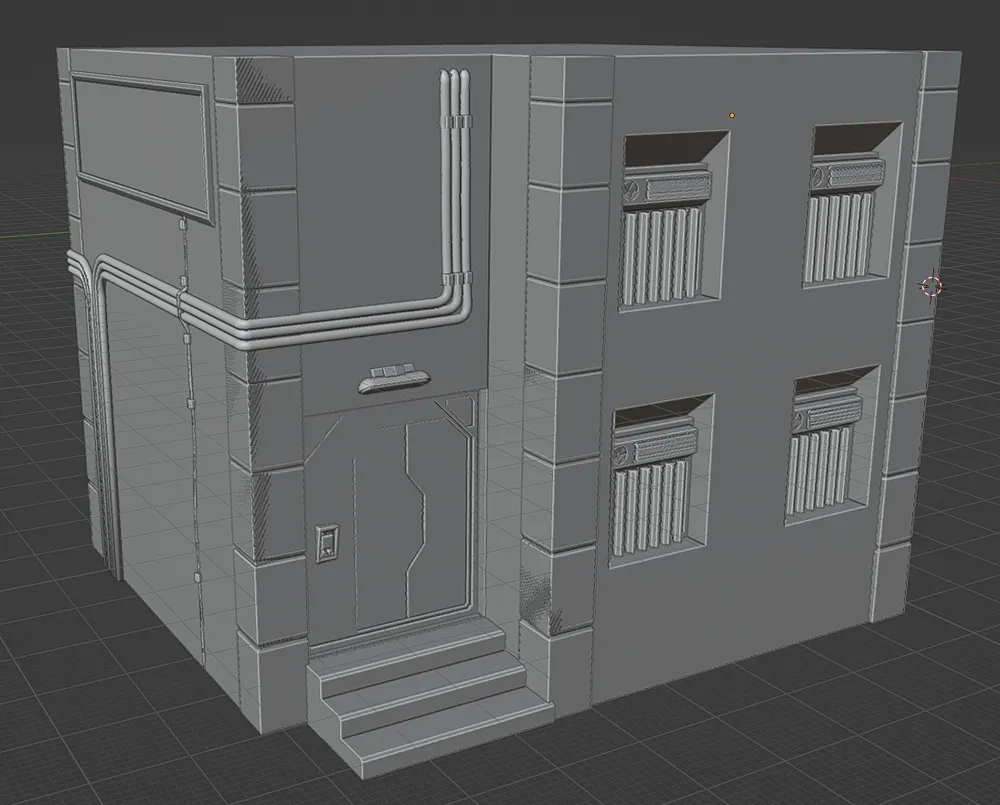Select the orange object origin dot
Viewport: 1000px width, 805px height.
coord(732,115)
